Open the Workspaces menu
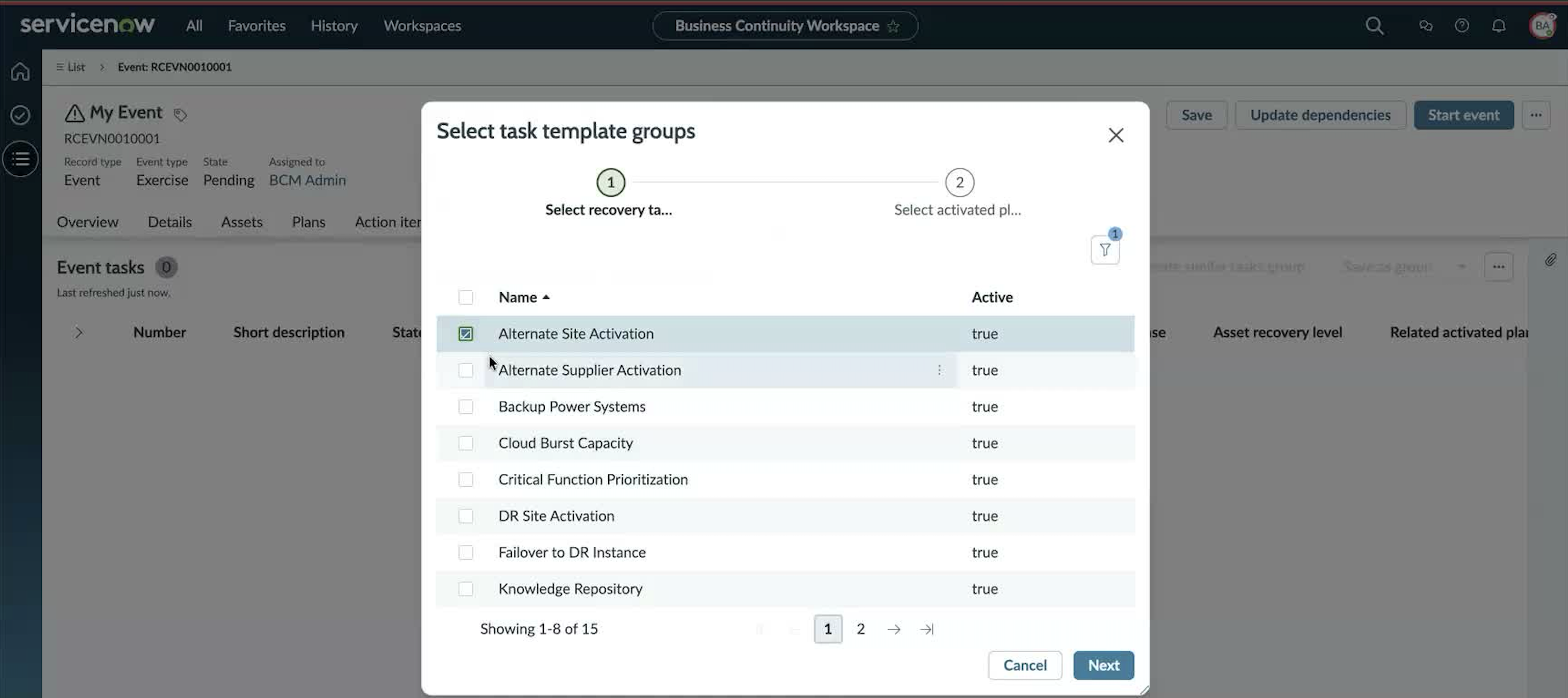The image size is (1568, 698). 422,26
